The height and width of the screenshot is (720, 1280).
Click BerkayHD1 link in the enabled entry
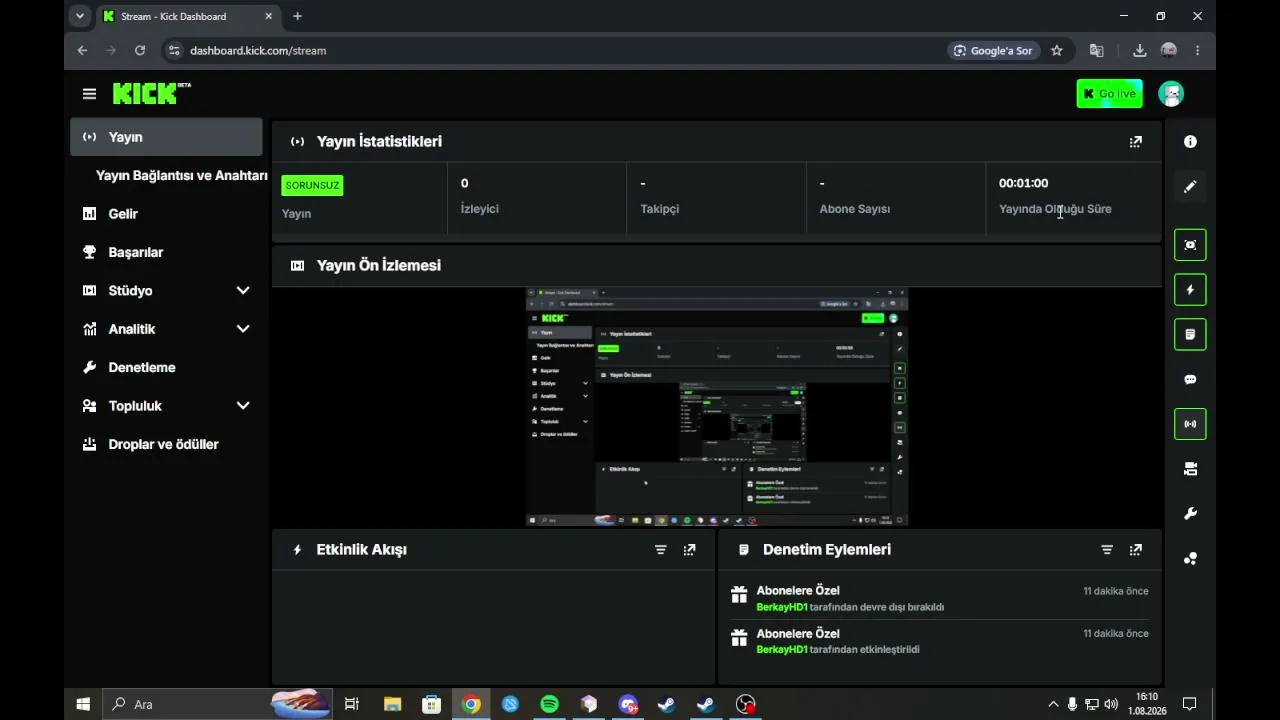[782, 650]
